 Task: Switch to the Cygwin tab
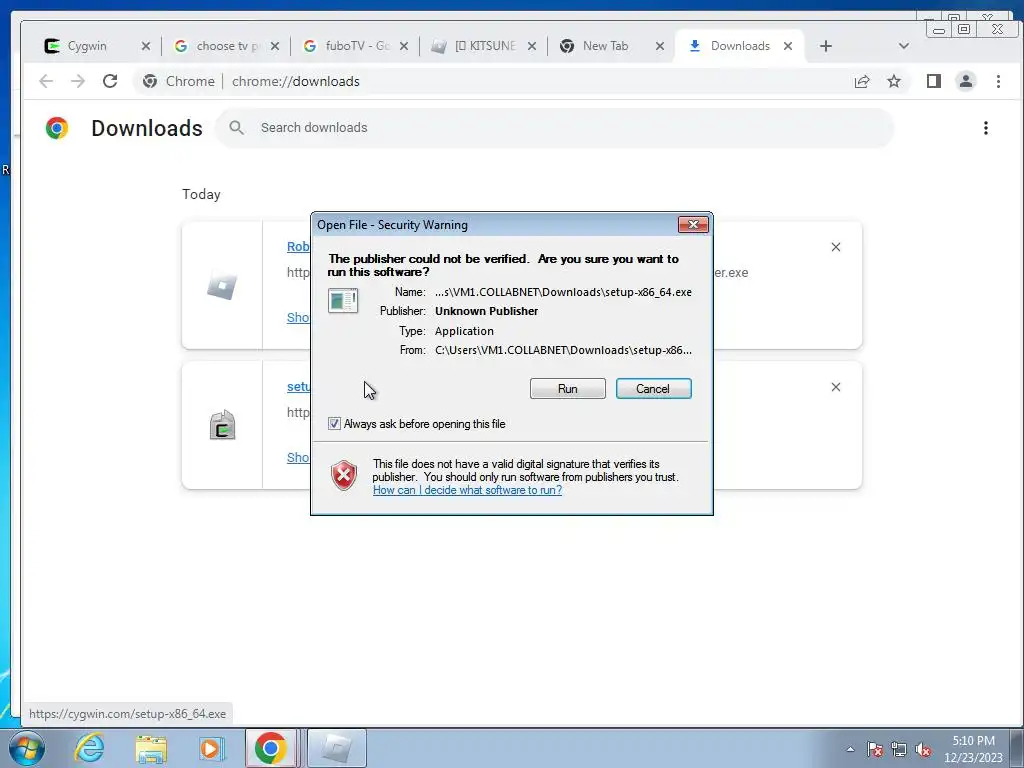coord(87,46)
